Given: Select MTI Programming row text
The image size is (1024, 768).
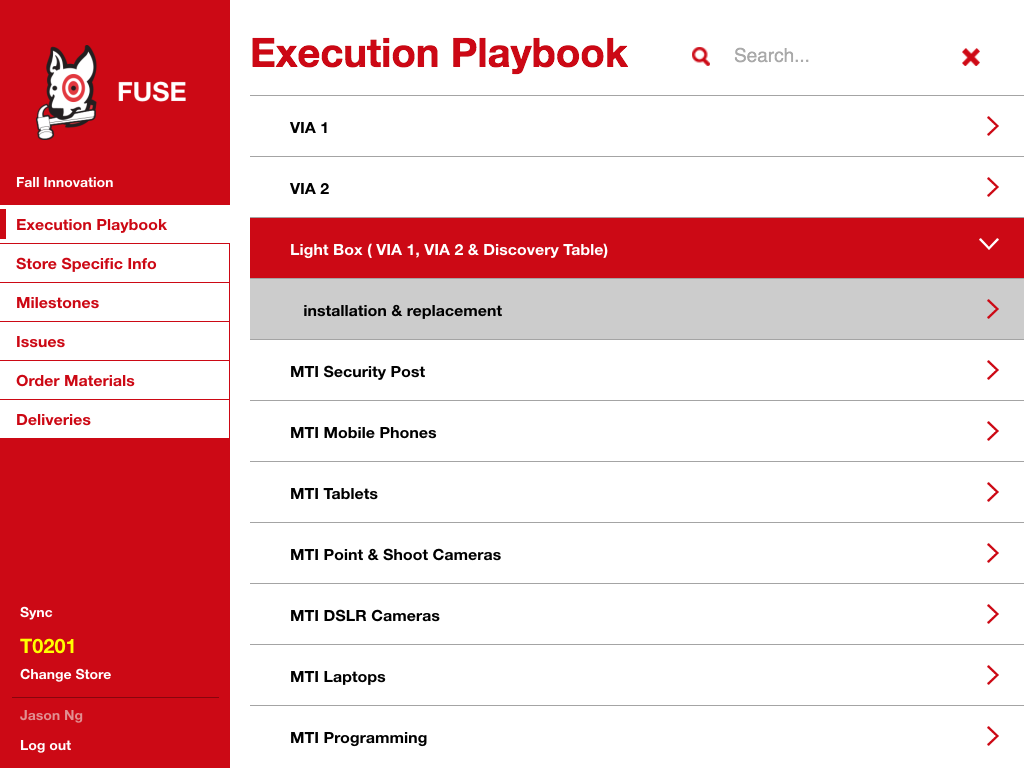Looking at the screenshot, I should tap(359, 737).
